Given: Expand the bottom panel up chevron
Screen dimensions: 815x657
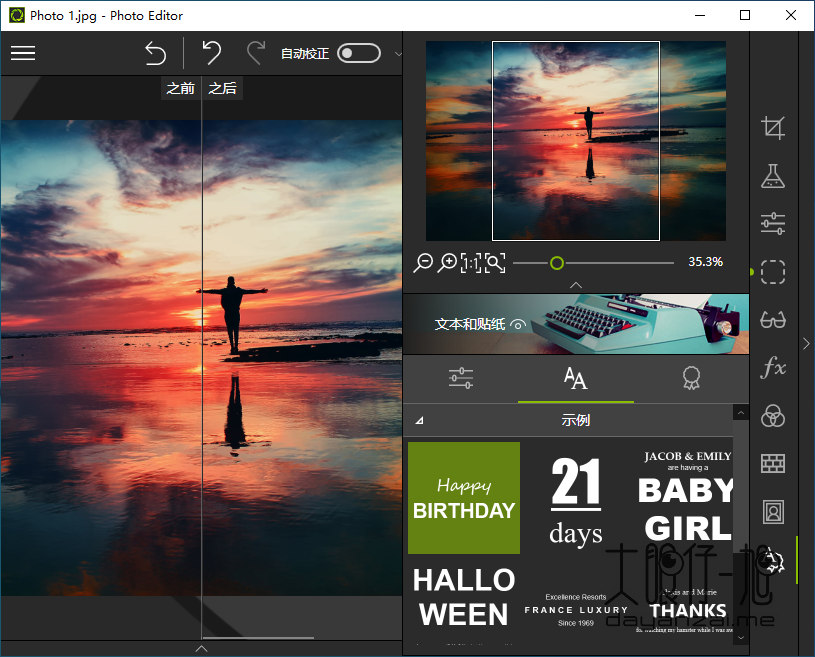Looking at the screenshot, I should click(x=202, y=649).
